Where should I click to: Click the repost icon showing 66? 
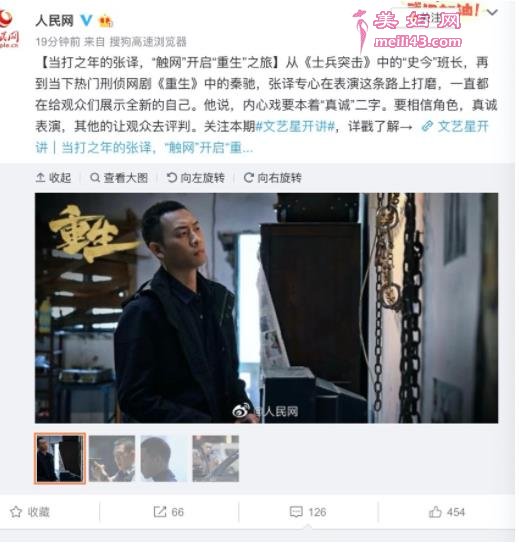[169, 512]
